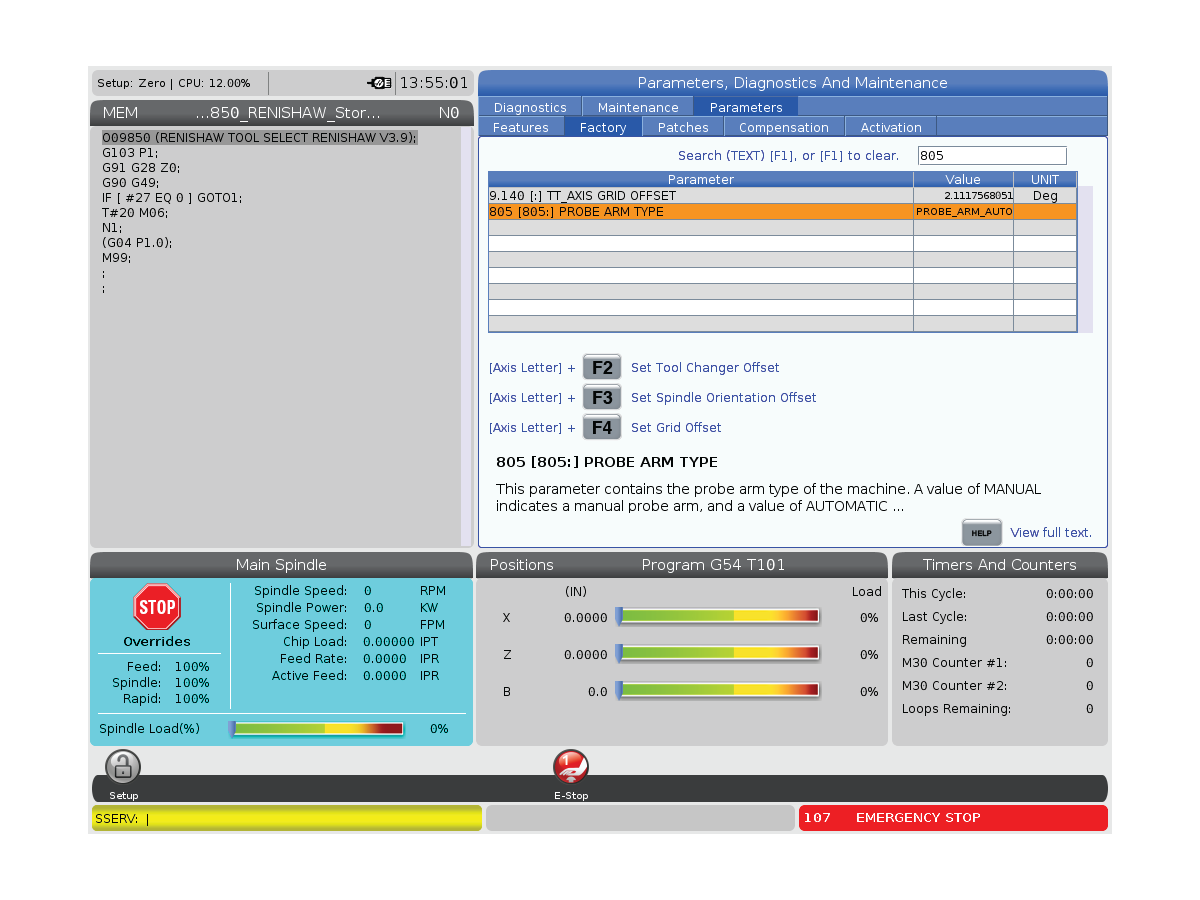This screenshot has width=1200, height=900.
Task: Click the Spindle Load percentage bar
Action: point(316,729)
